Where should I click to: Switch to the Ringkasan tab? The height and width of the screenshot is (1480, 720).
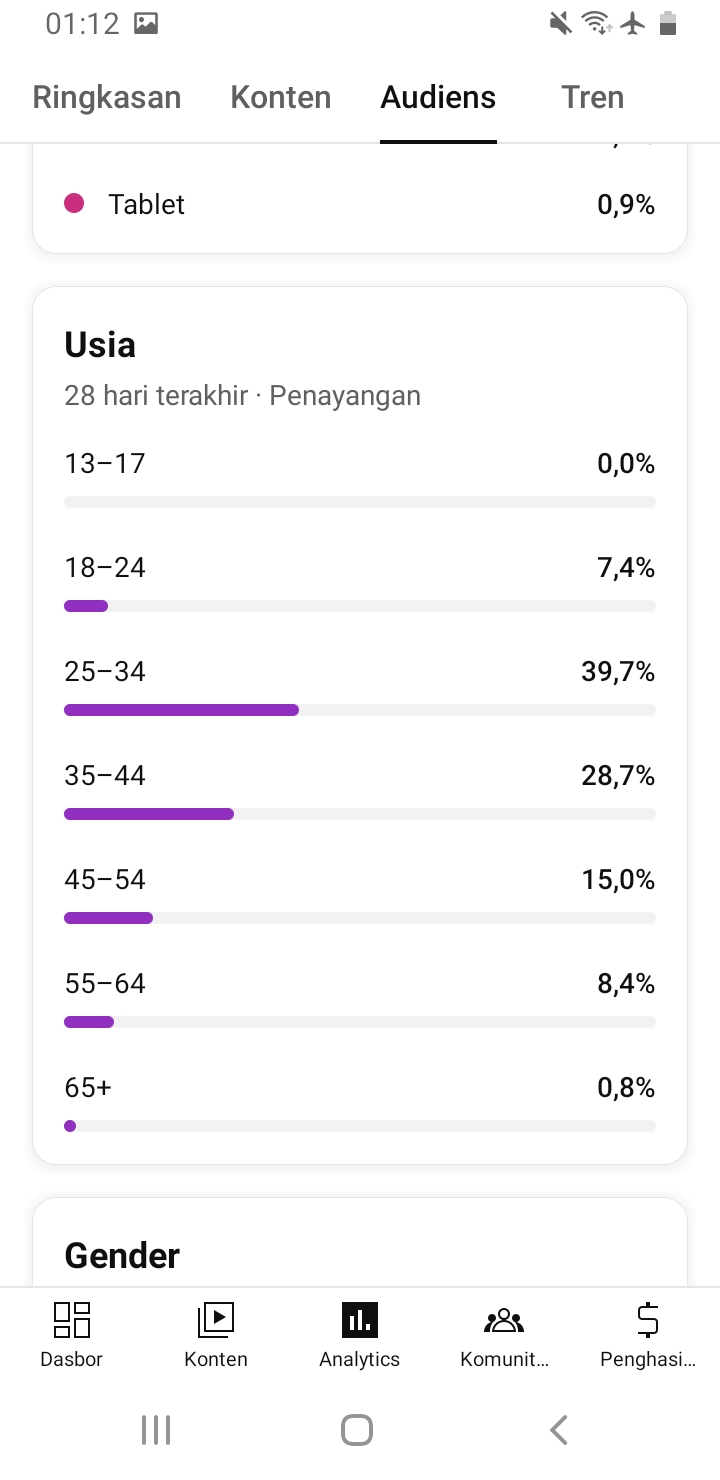(107, 97)
